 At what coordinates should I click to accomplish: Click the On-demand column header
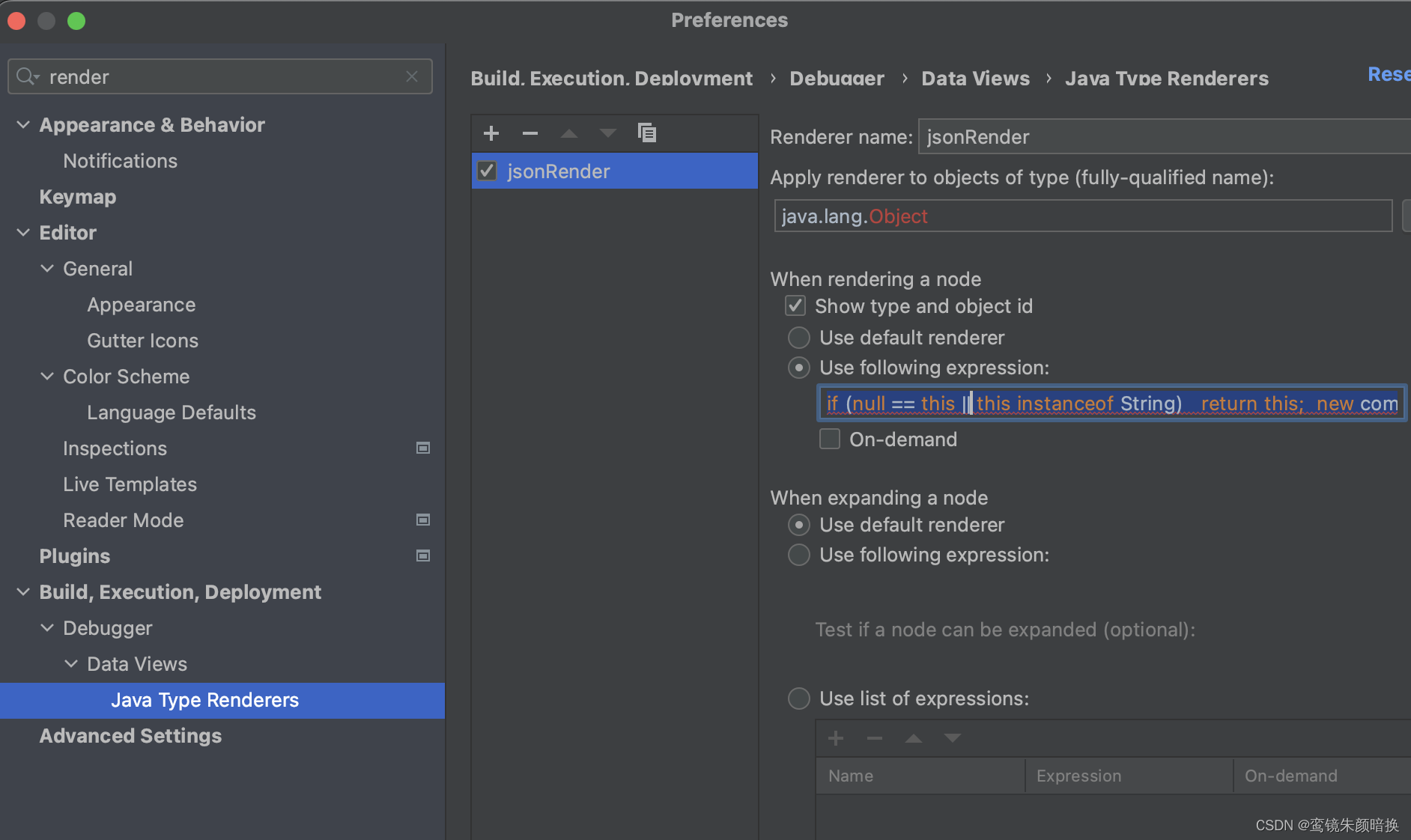coord(1322,776)
